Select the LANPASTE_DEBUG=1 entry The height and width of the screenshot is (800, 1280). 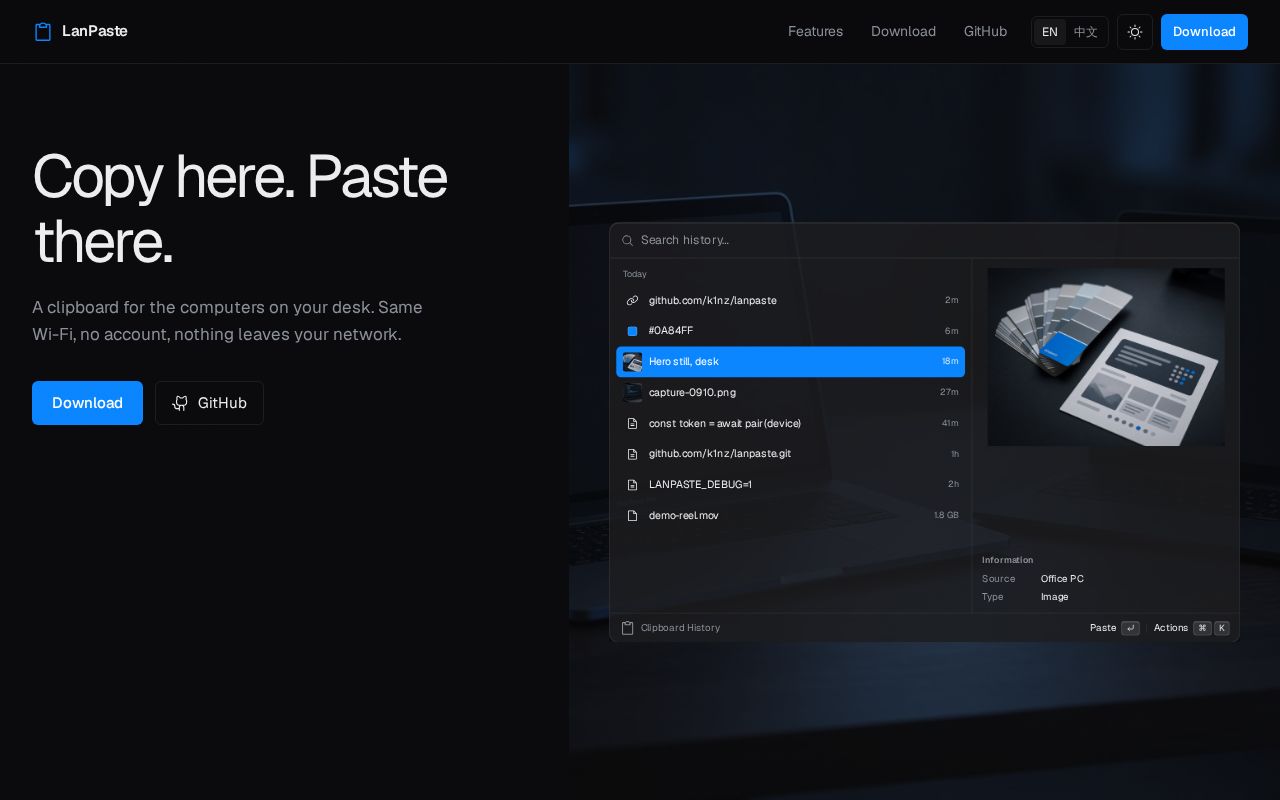coord(790,484)
